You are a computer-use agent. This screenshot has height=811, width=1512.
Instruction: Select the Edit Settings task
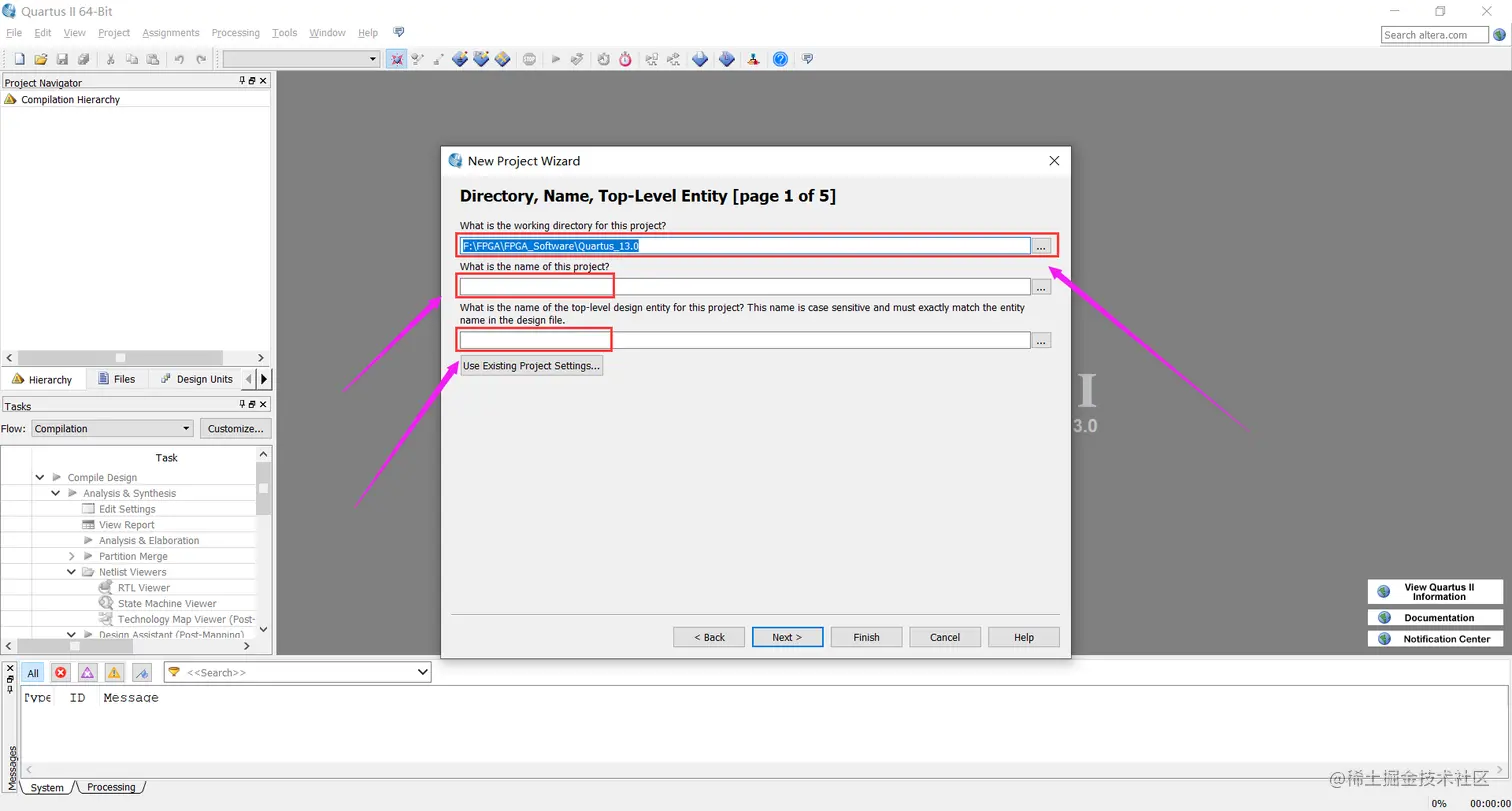pos(127,509)
